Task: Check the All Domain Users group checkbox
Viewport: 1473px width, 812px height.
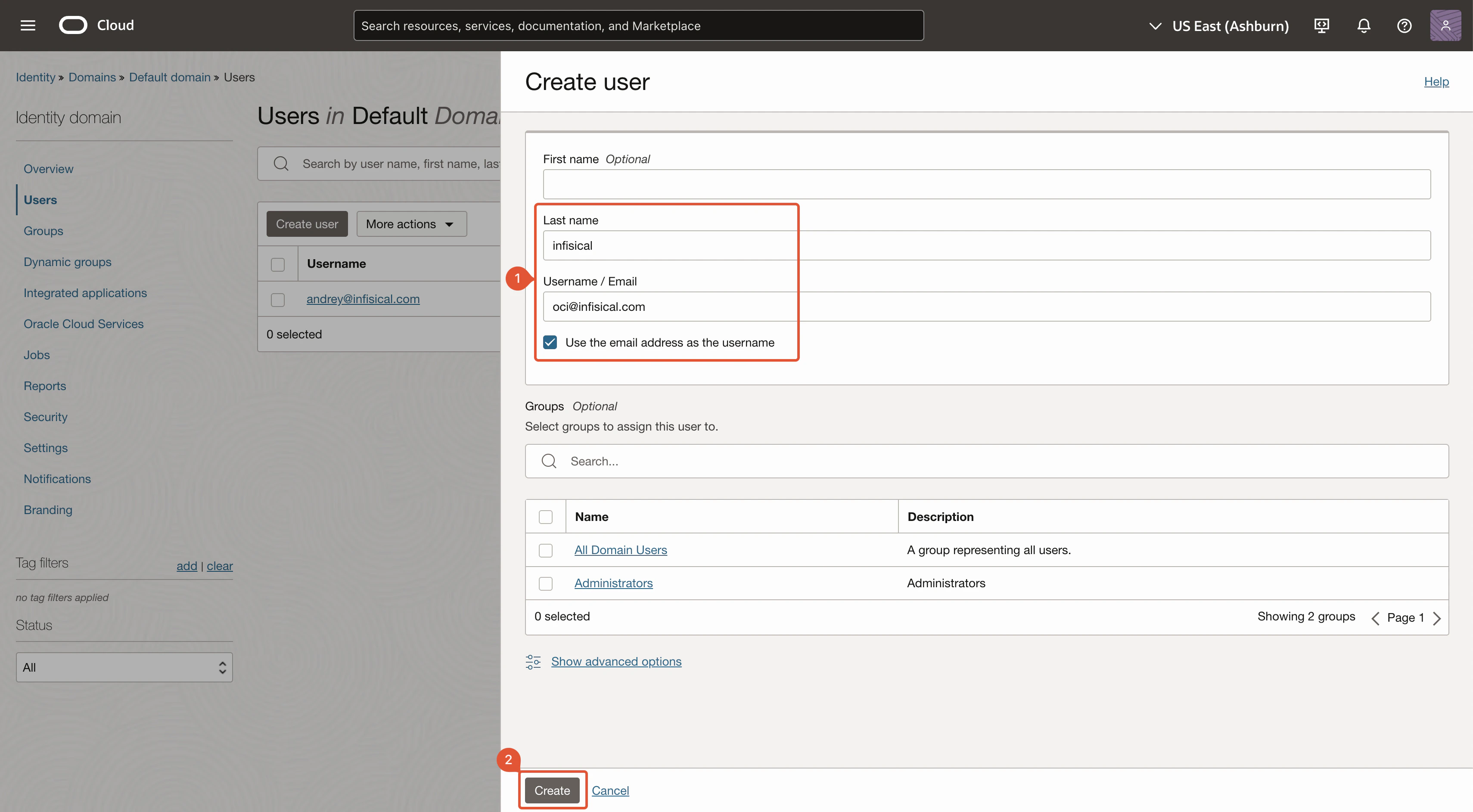Action: point(546,550)
